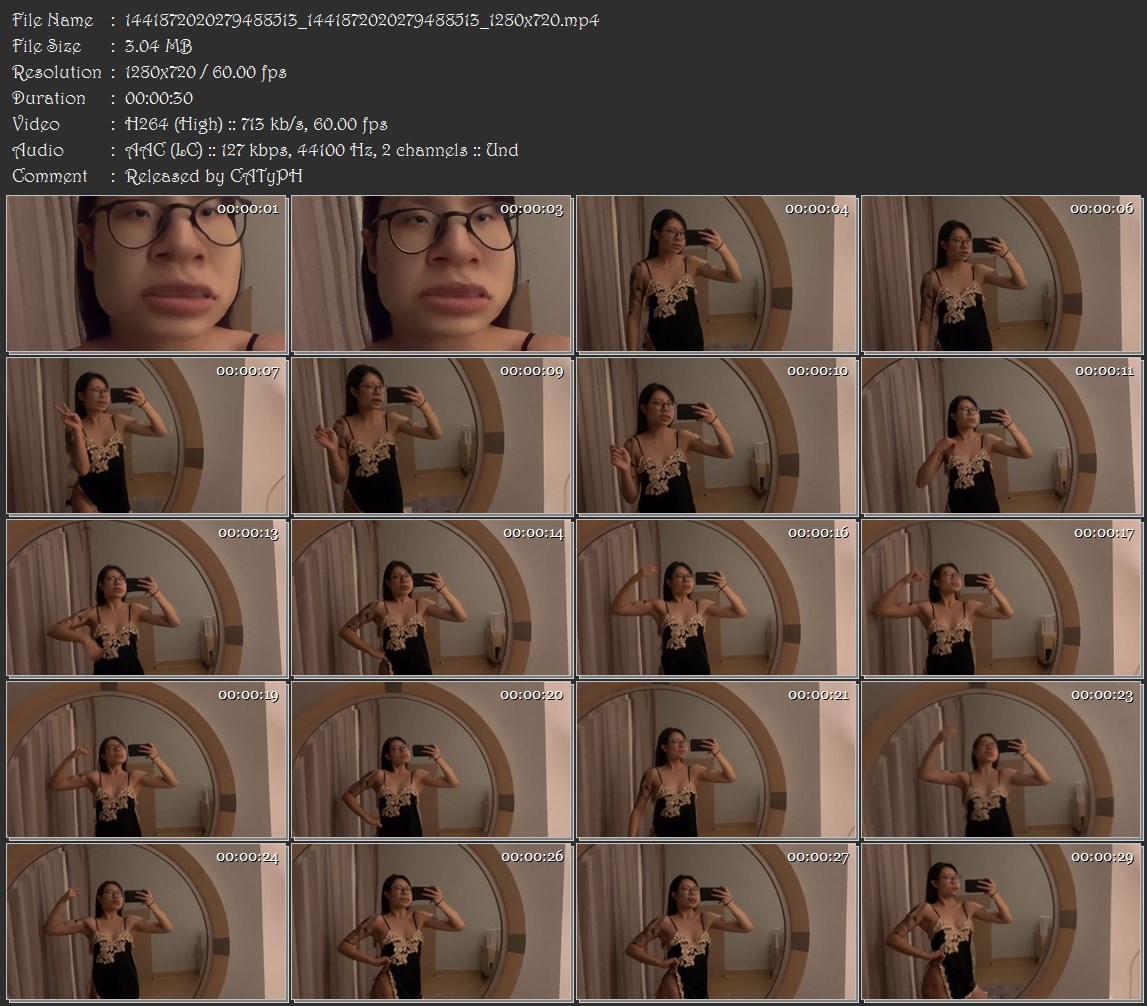1147x1006 pixels.
Task: Click the thumbnail stamped 00:00:21
Action: pos(716,760)
